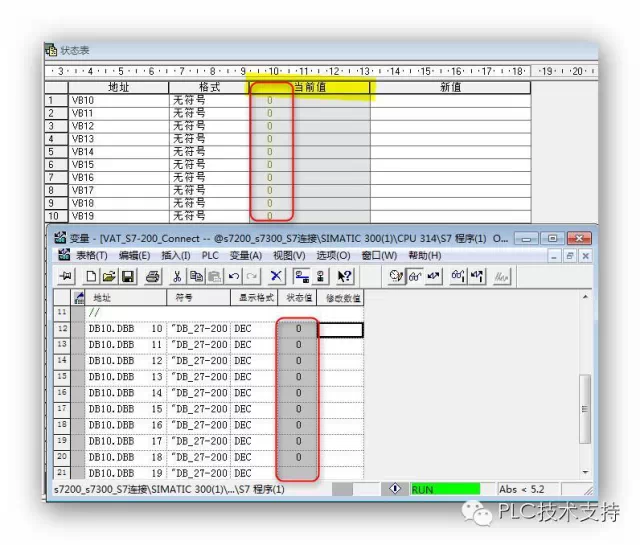Screen dimensions: 640x545
Task: Click the 变量 window title bar icon
Action: 60,238
